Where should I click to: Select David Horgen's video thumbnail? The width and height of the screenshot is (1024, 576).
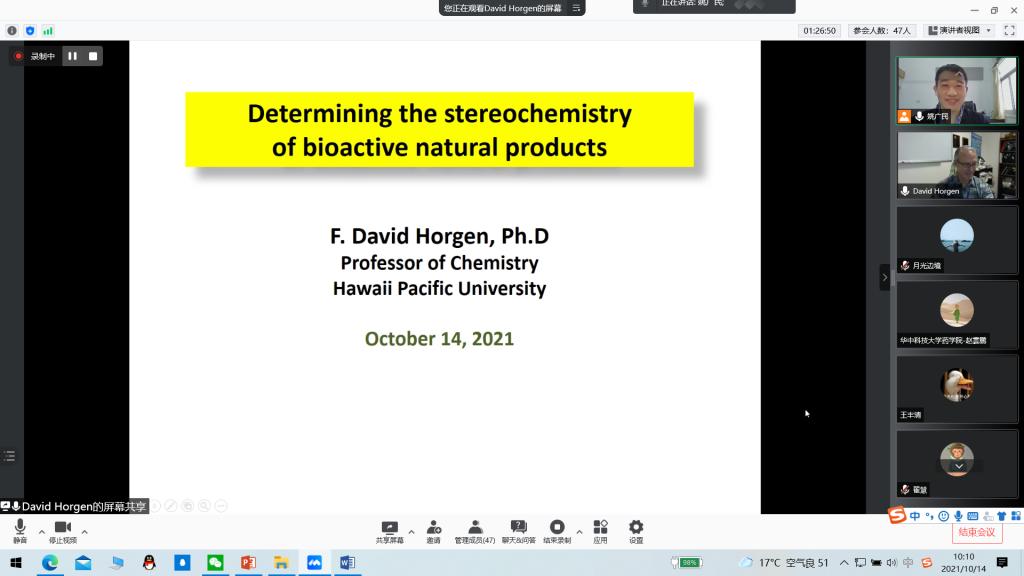(956, 165)
